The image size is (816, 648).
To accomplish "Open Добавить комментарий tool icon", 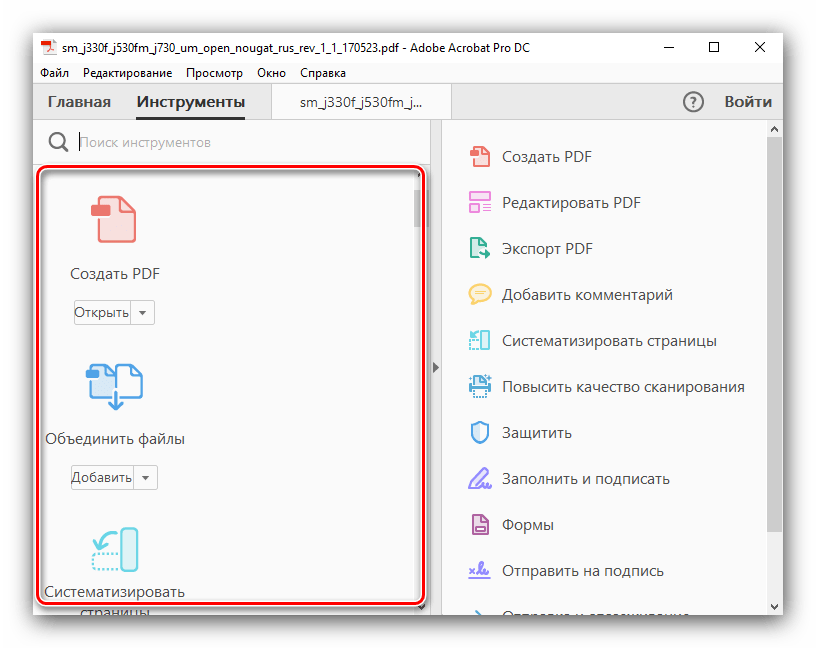I will [480, 295].
